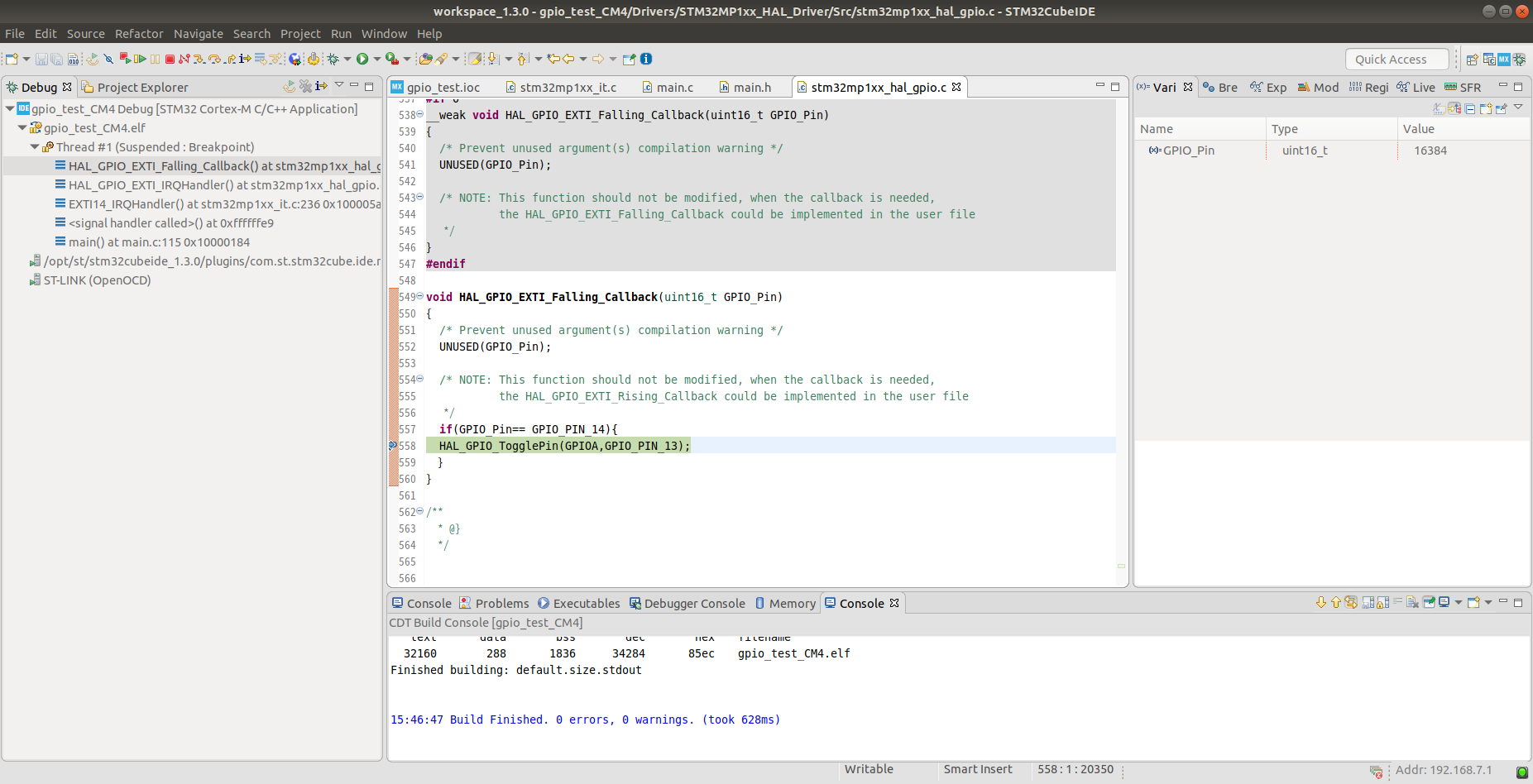Screen dimensions: 1533x784
Task: Click the Step Into icon
Action: (199, 59)
